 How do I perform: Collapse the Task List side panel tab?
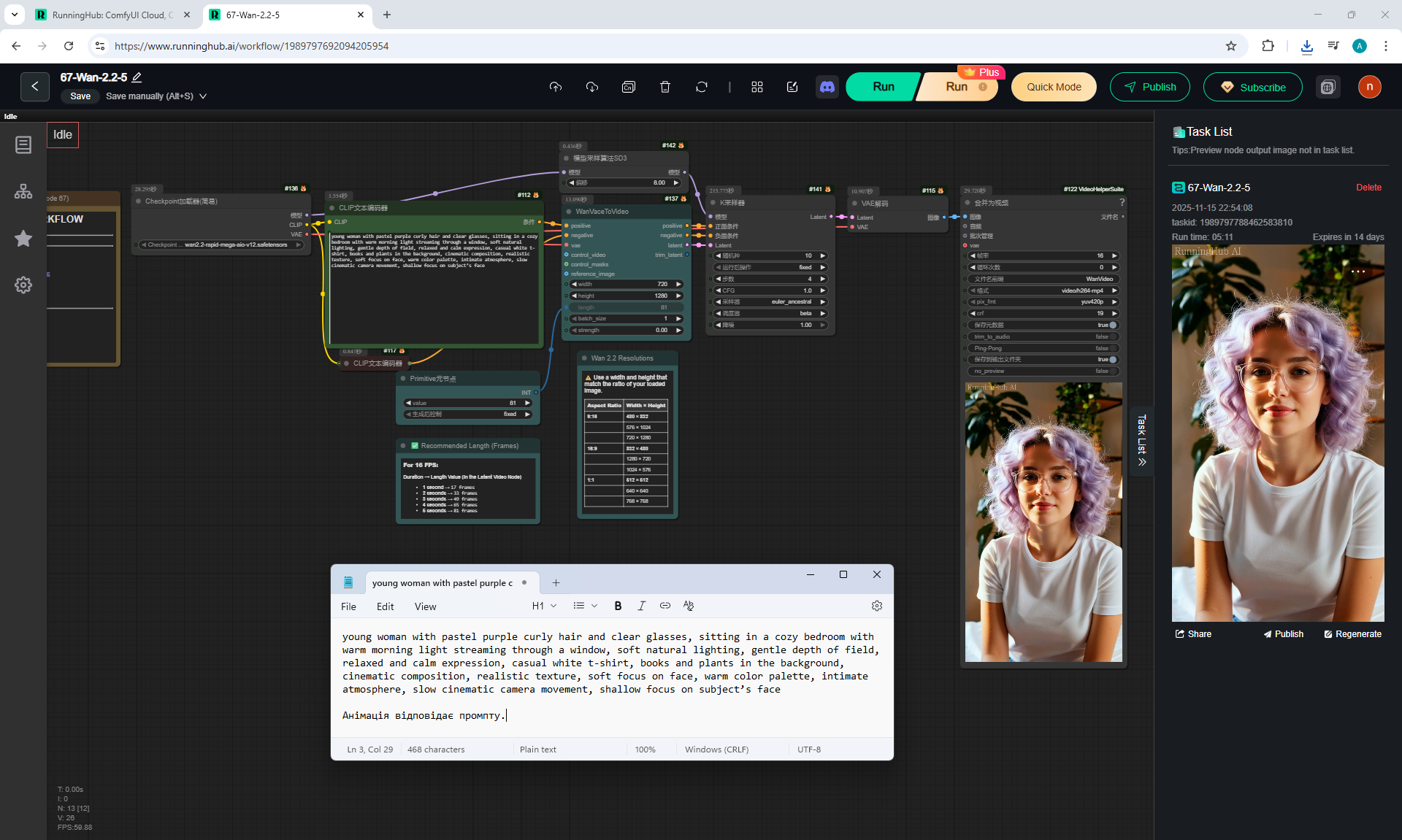(x=1141, y=441)
